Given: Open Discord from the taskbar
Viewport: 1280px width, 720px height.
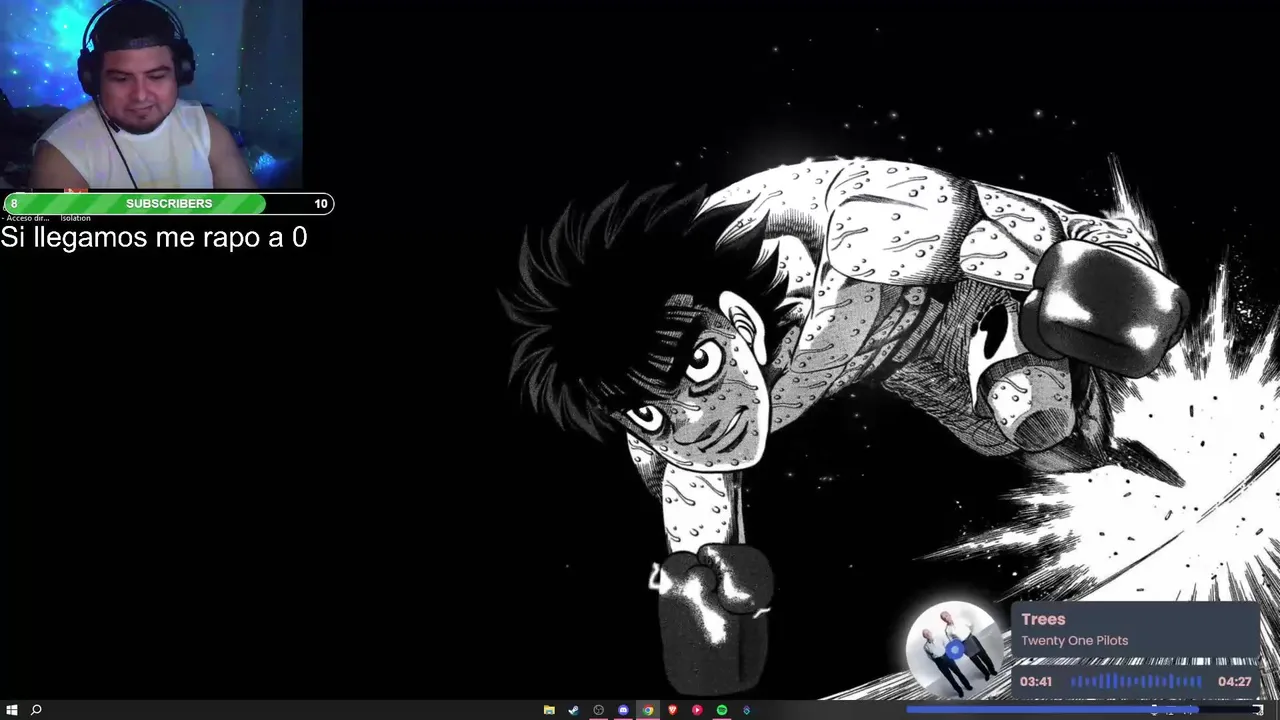Looking at the screenshot, I should [623, 710].
